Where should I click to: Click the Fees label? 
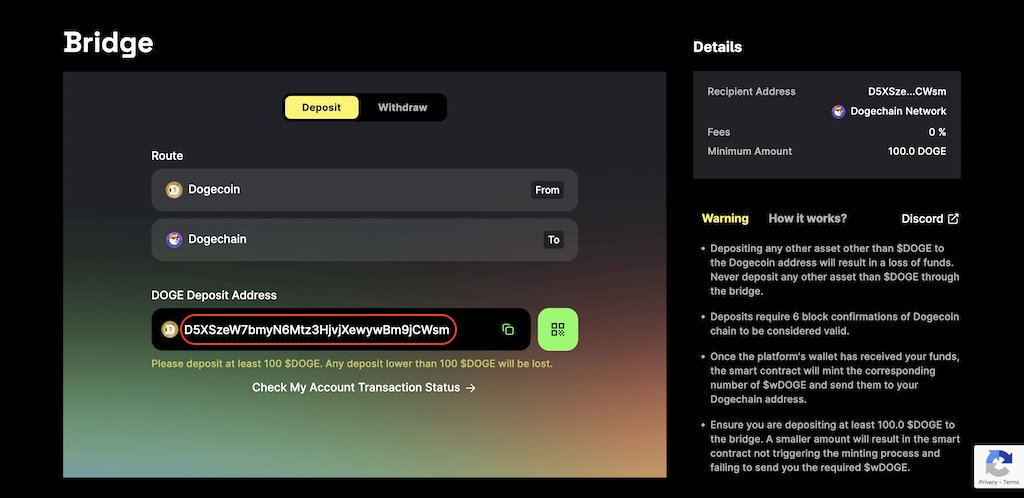click(718, 132)
